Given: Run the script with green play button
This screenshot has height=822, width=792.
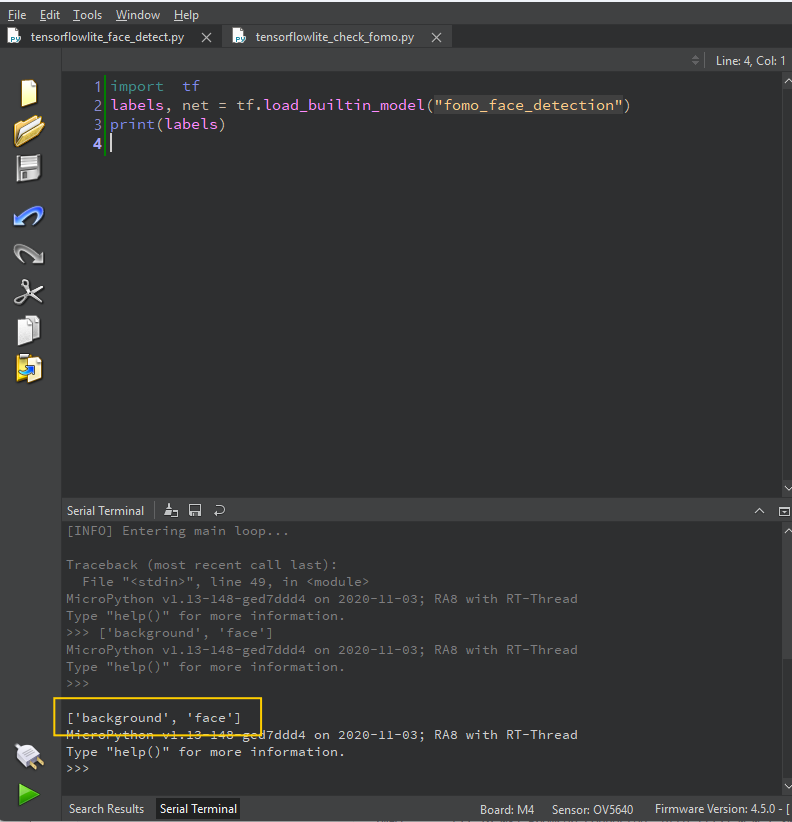Looking at the screenshot, I should click(29, 794).
